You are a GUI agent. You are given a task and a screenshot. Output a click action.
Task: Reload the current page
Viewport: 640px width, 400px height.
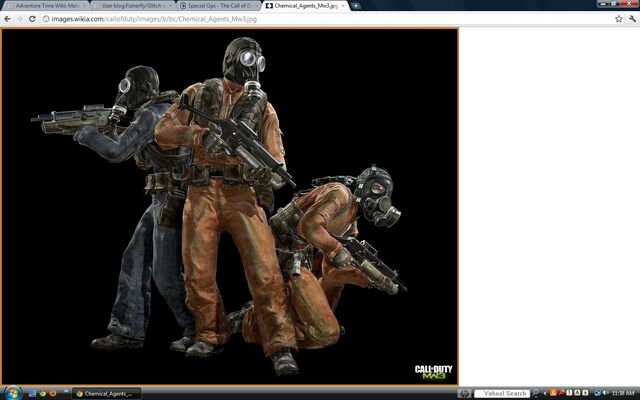32,19
